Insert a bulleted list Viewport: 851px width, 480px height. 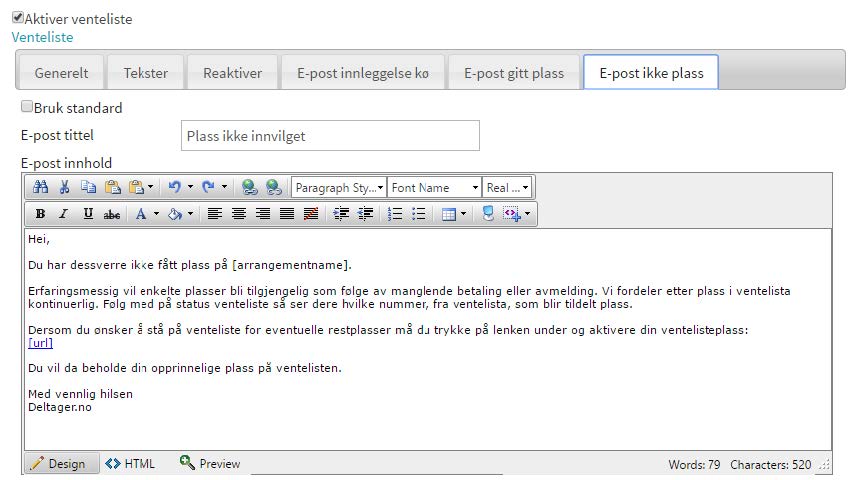click(418, 214)
